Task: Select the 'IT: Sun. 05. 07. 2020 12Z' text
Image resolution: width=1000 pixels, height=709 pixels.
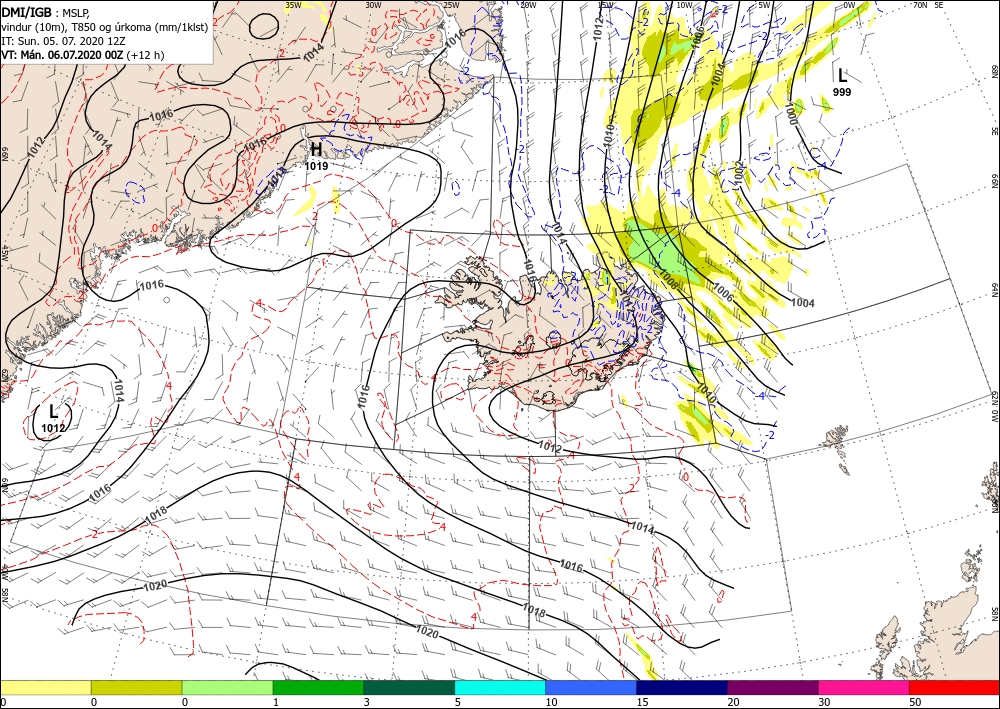Action: coord(63,41)
